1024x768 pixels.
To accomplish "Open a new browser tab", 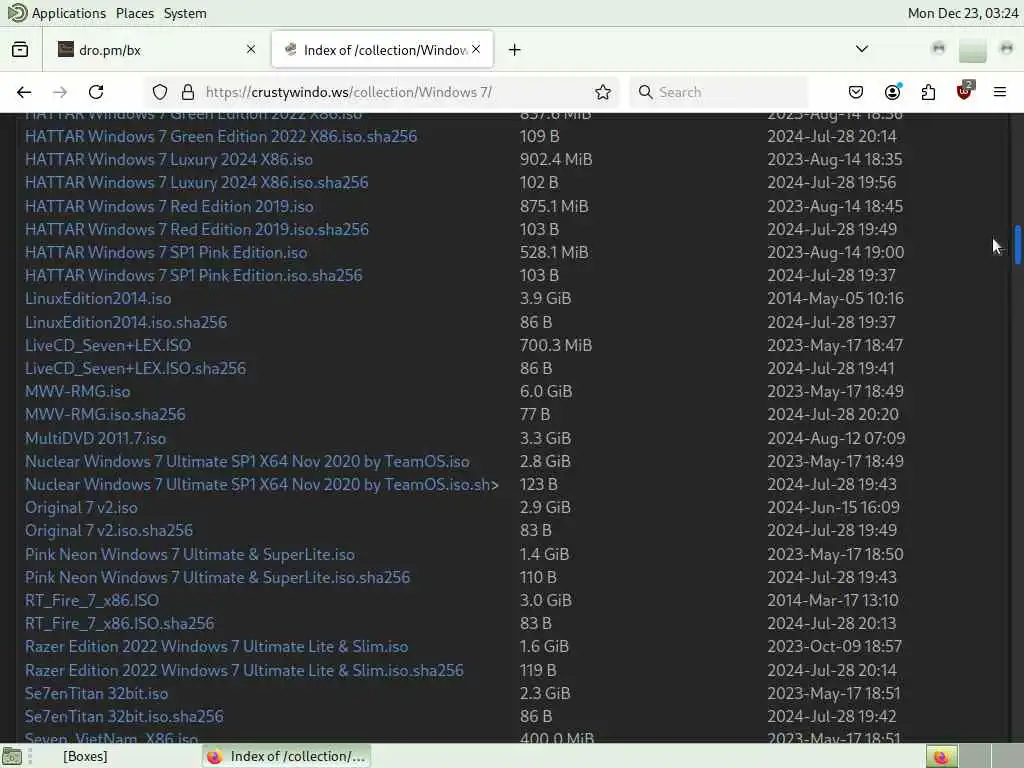I will click(x=515, y=50).
